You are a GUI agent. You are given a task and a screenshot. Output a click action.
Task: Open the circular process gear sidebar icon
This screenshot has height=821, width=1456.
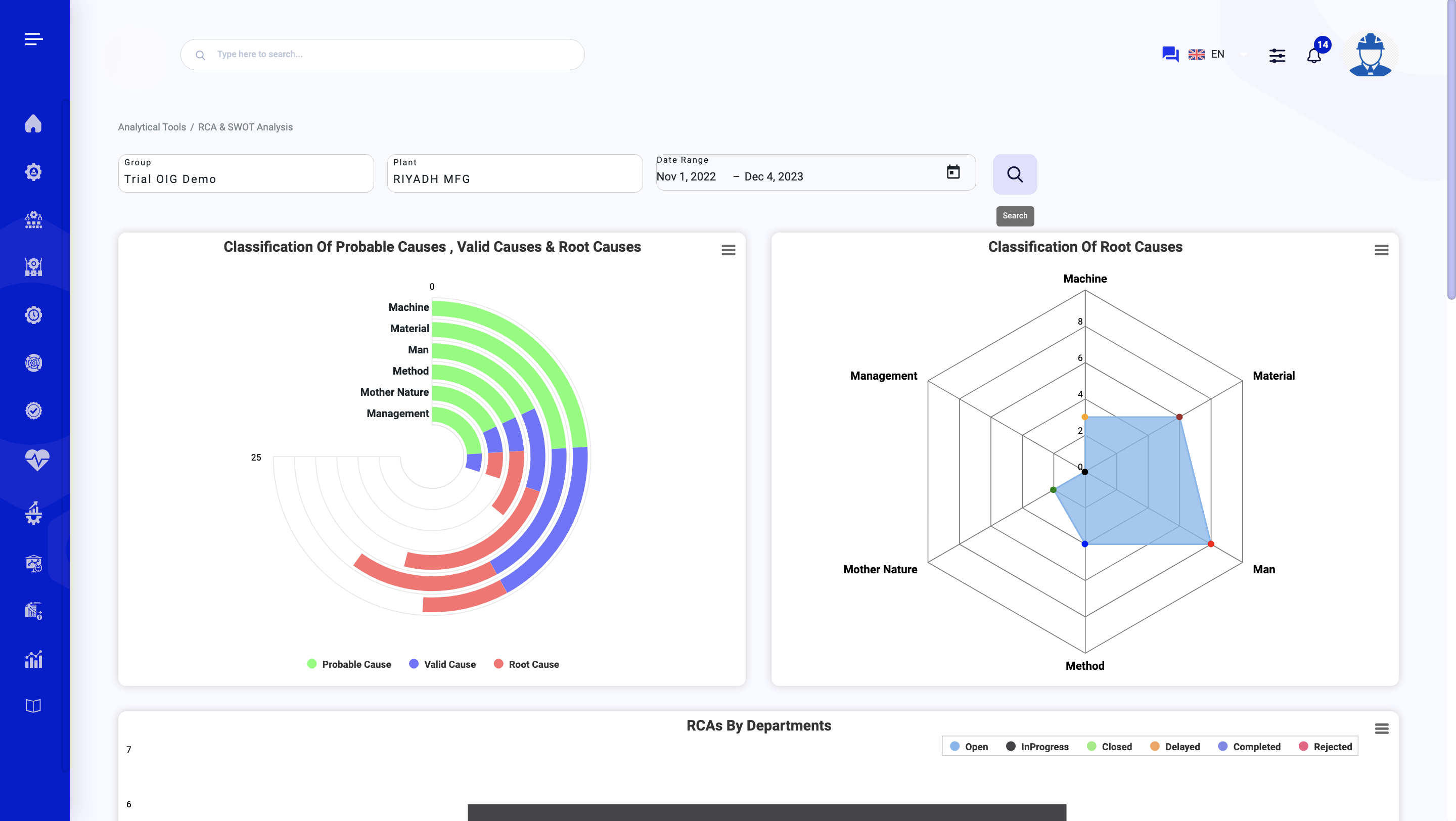pyautogui.click(x=33, y=363)
